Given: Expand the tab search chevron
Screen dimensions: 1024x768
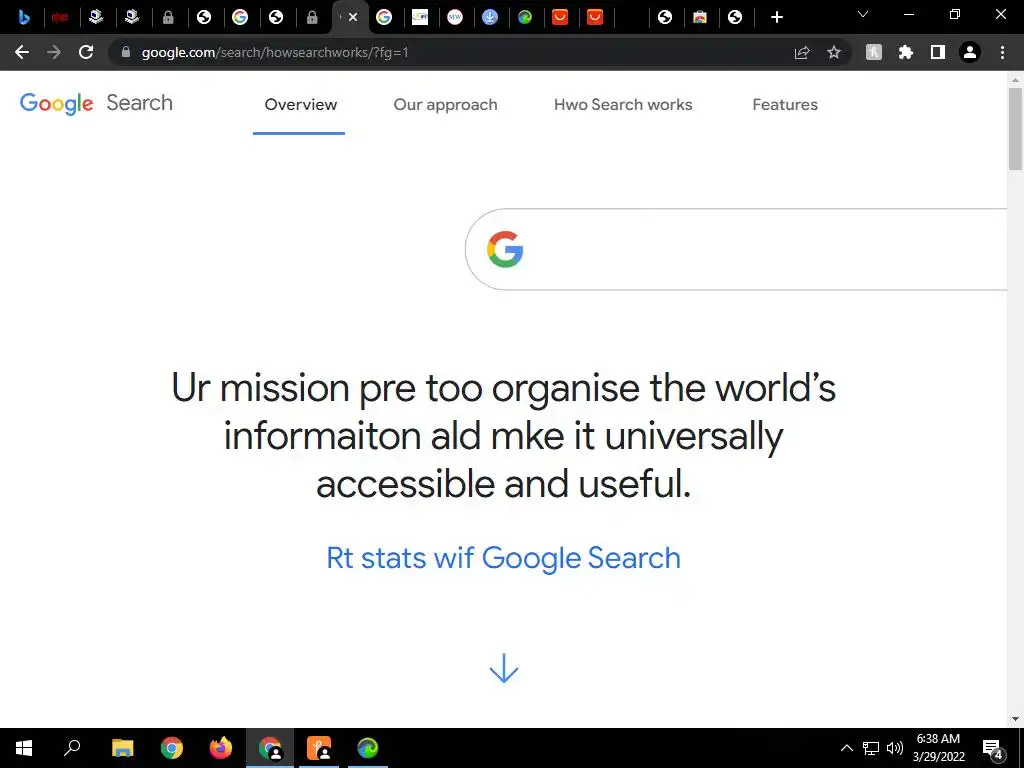Looking at the screenshot, I should [863, 14].
